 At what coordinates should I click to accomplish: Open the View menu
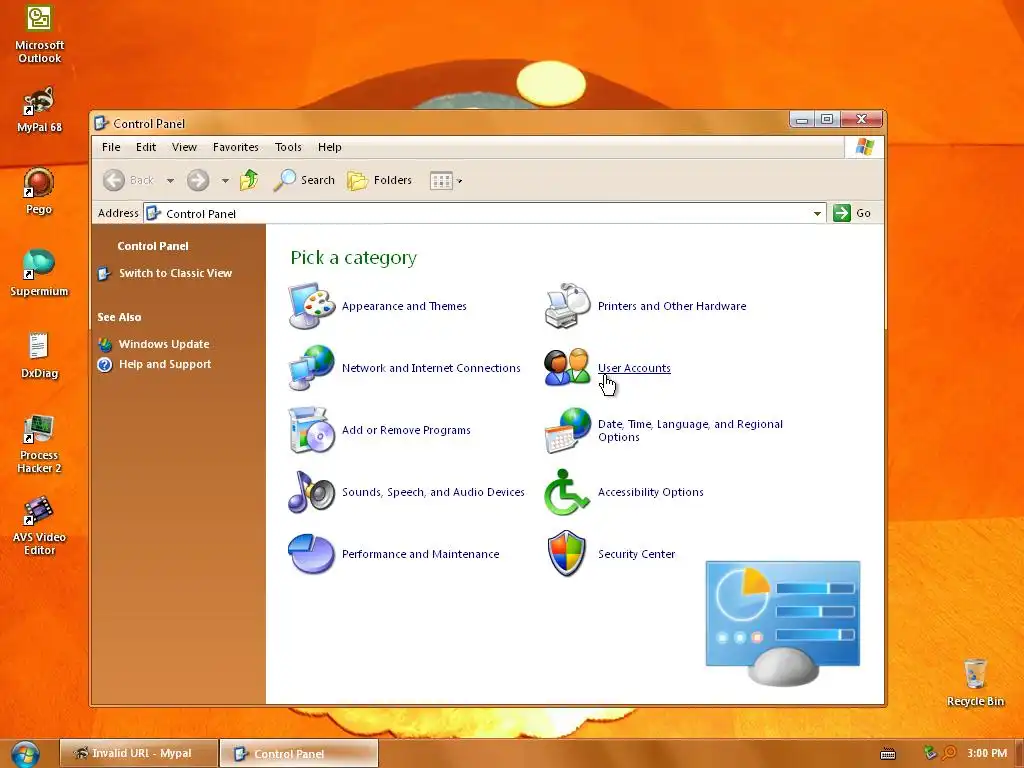pyautogui.click(x=184, y=147)
